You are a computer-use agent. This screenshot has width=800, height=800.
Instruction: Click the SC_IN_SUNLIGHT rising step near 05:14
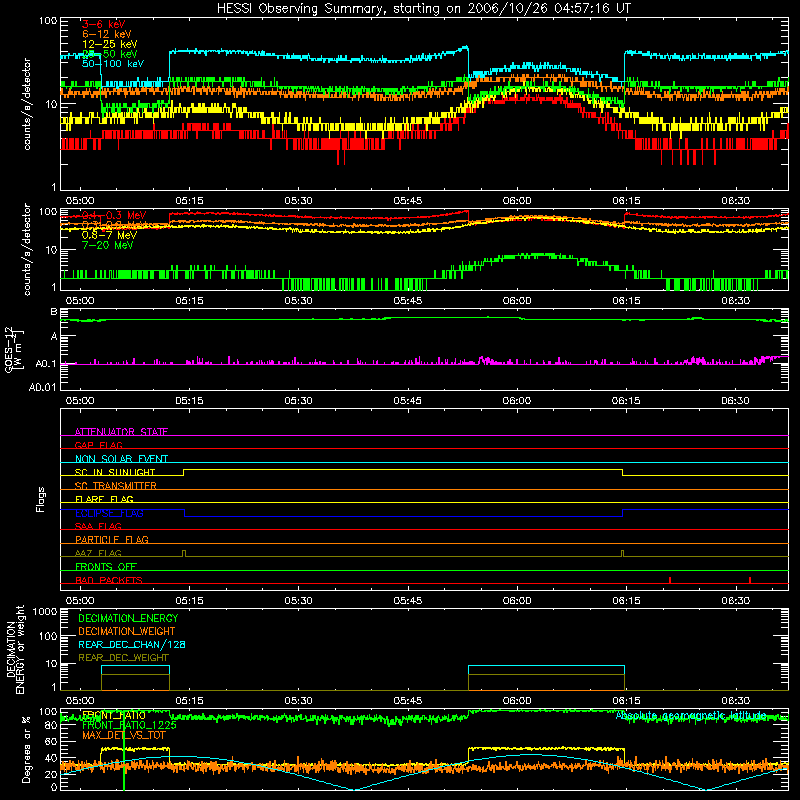[x=184, y=472]
